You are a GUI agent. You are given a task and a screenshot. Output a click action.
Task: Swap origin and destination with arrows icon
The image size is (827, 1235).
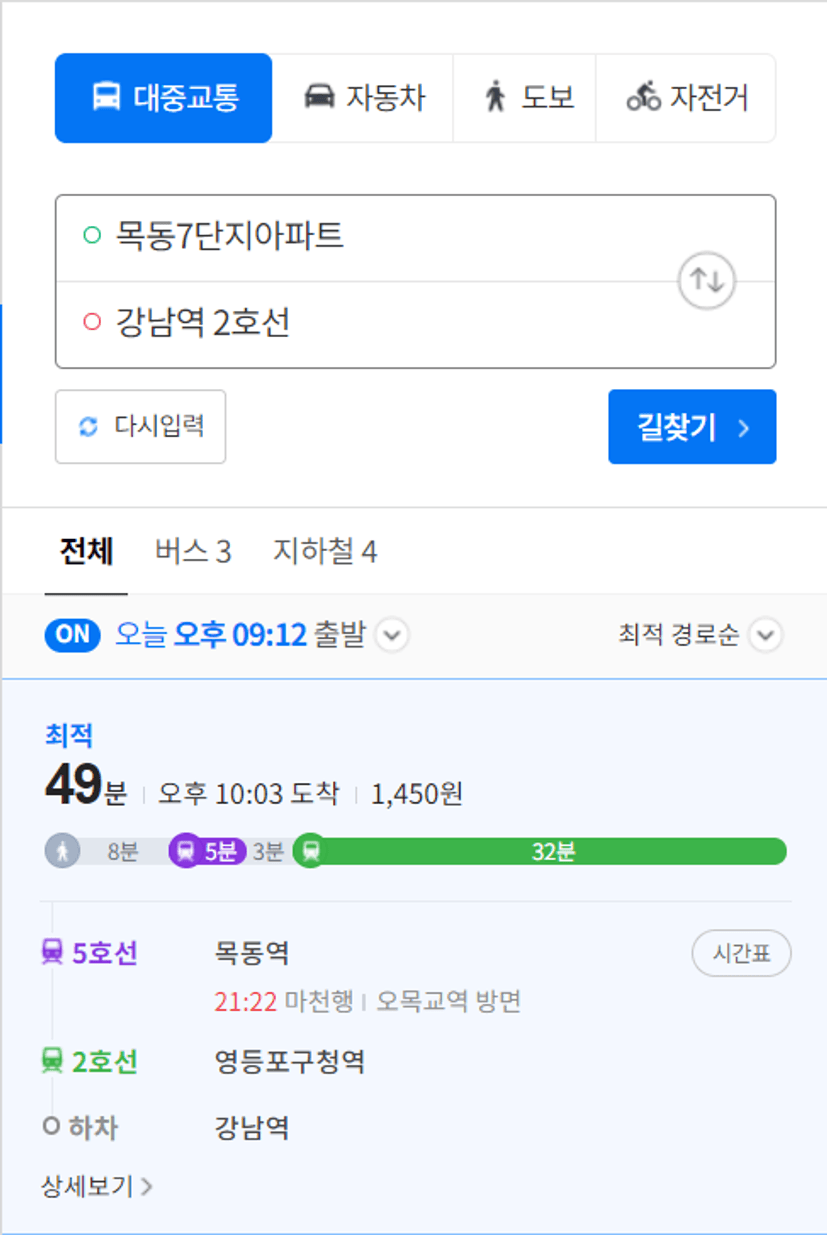[x=707, y=281]
